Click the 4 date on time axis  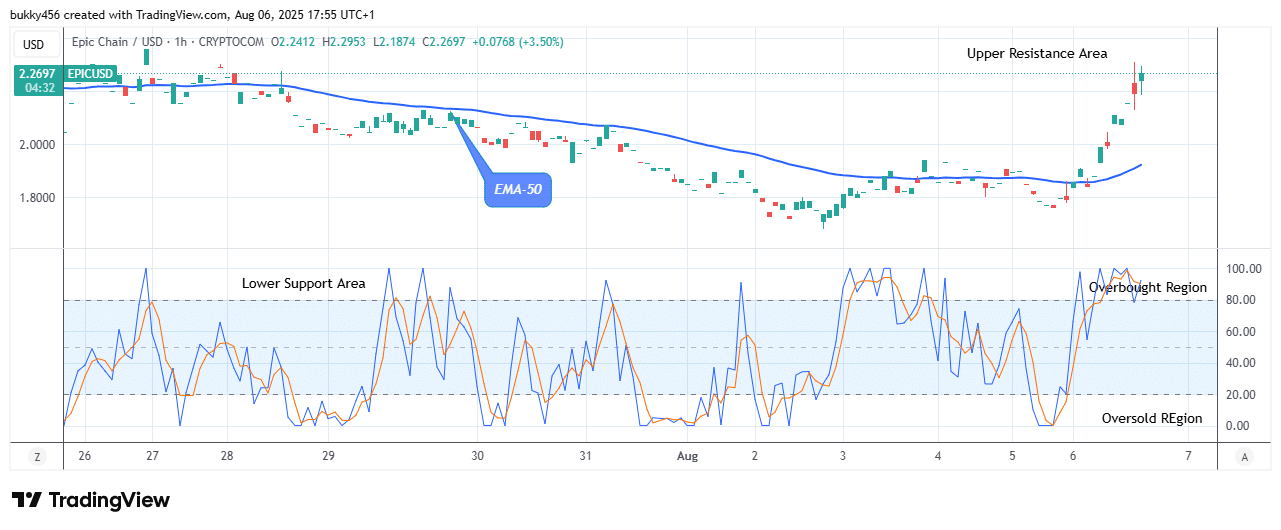(x=938, y=456)
